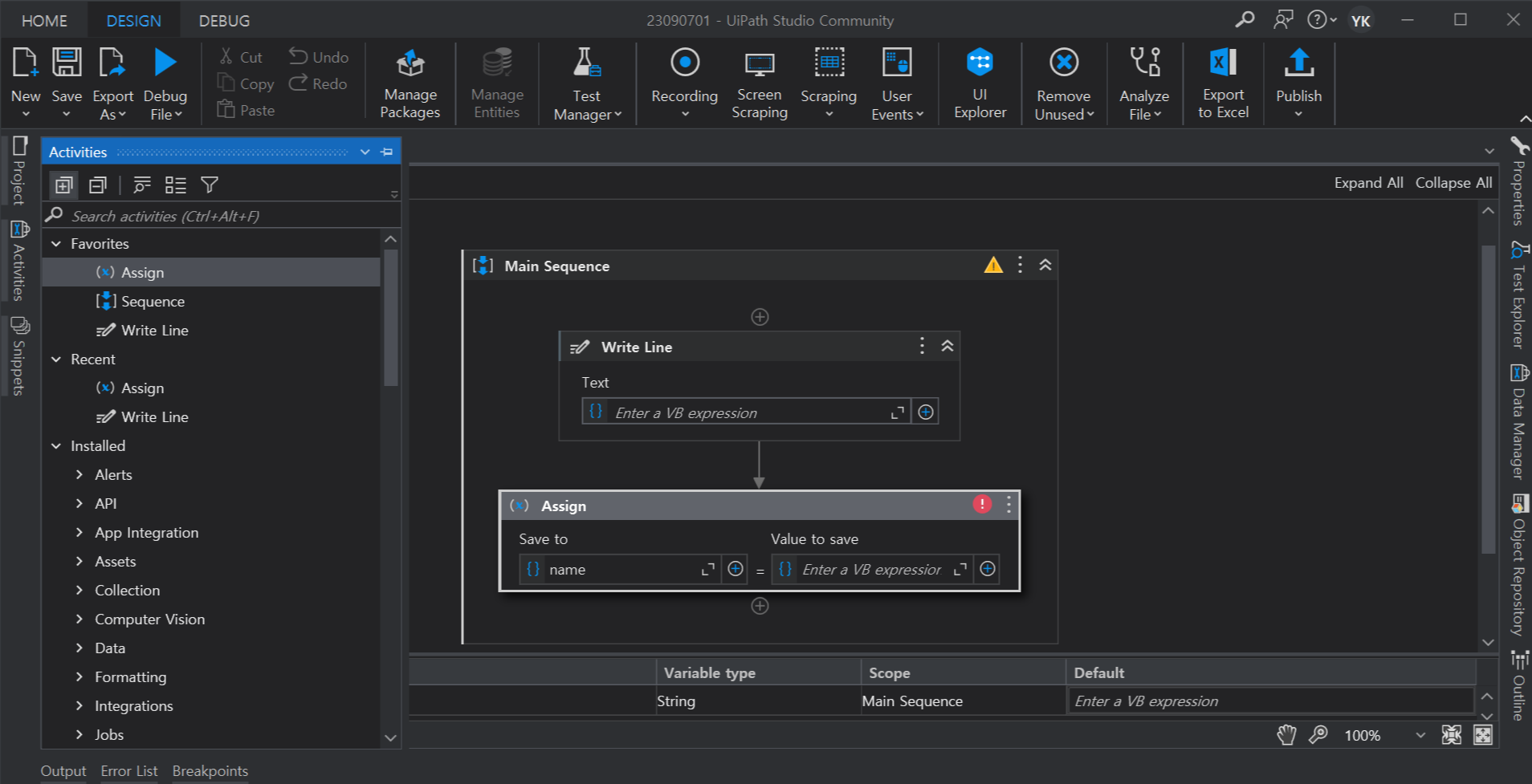Click Copy in the ribbon
Image resolution: width=1532 pixels, height=784 pixels.
click(x=246, y=83)
